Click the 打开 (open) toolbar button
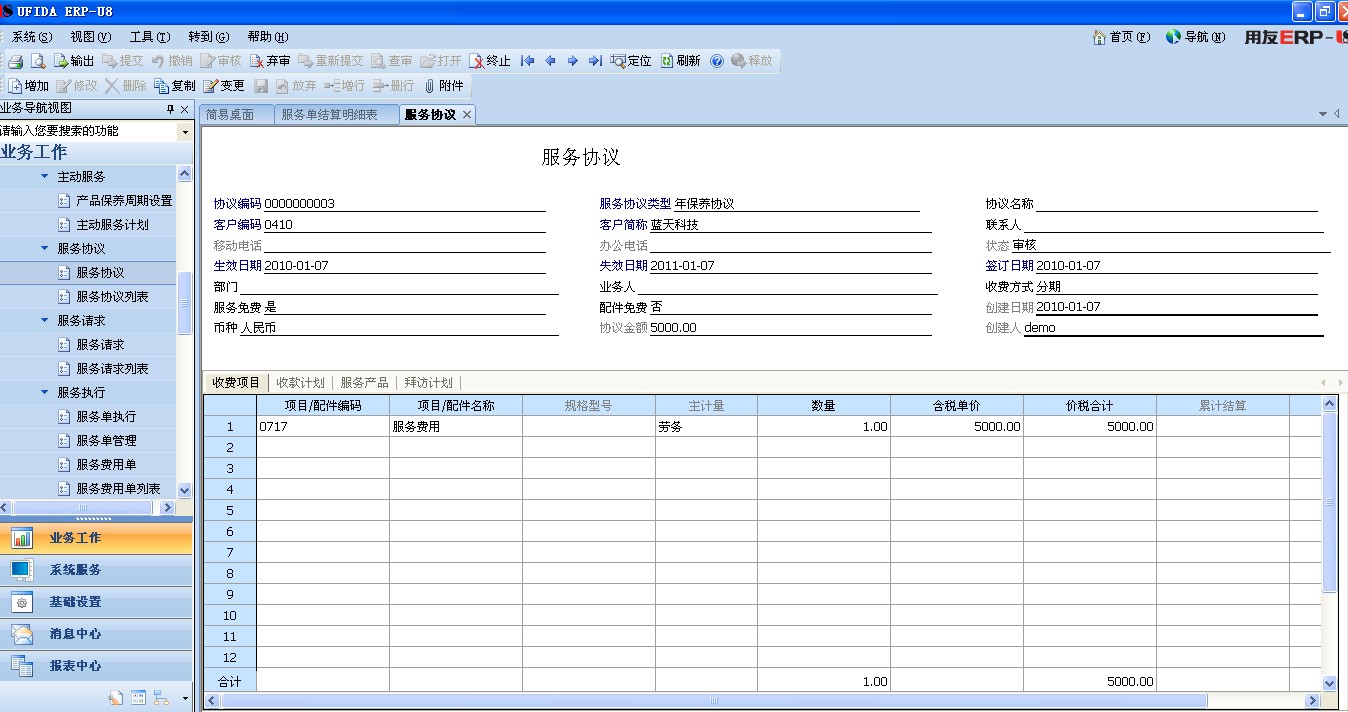The height and width of the screenshot is (712, 1348). tap(441, 61)
